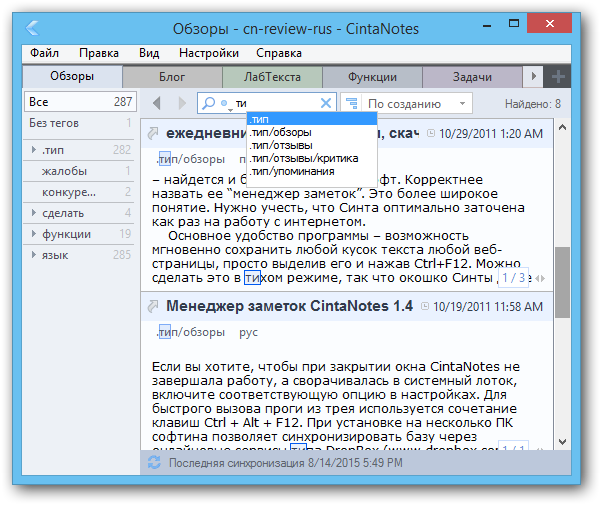Image resolution: width=601 pixels, height=505 pixels.
Task: Select the note titled Менеджер заметок CintaNotes 1.4
Action: pyautogui.click(x=289, y=306)
